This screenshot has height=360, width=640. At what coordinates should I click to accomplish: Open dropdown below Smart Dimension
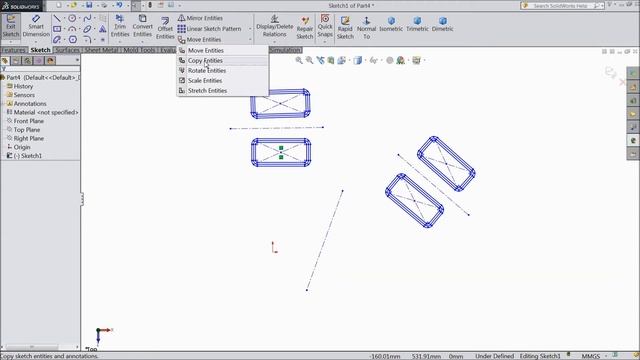36,42
